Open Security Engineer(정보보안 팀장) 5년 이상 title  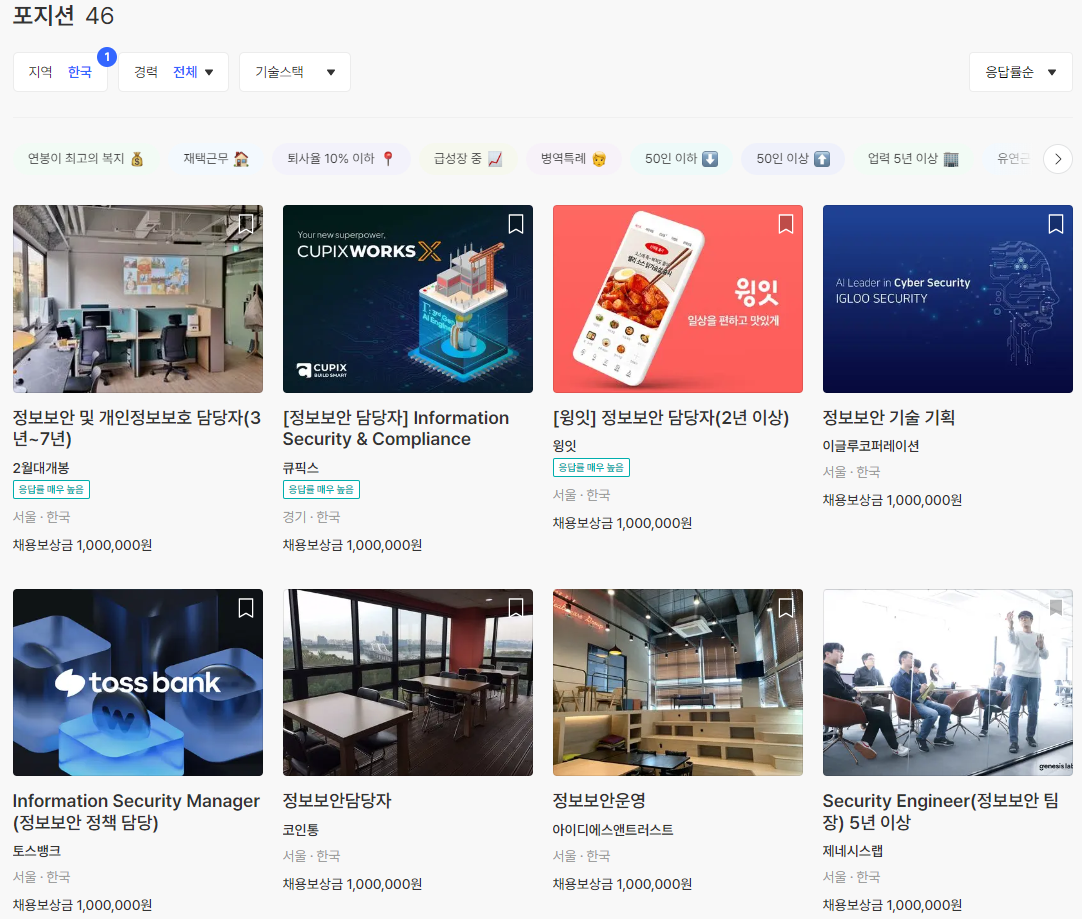tap(941, 811)
